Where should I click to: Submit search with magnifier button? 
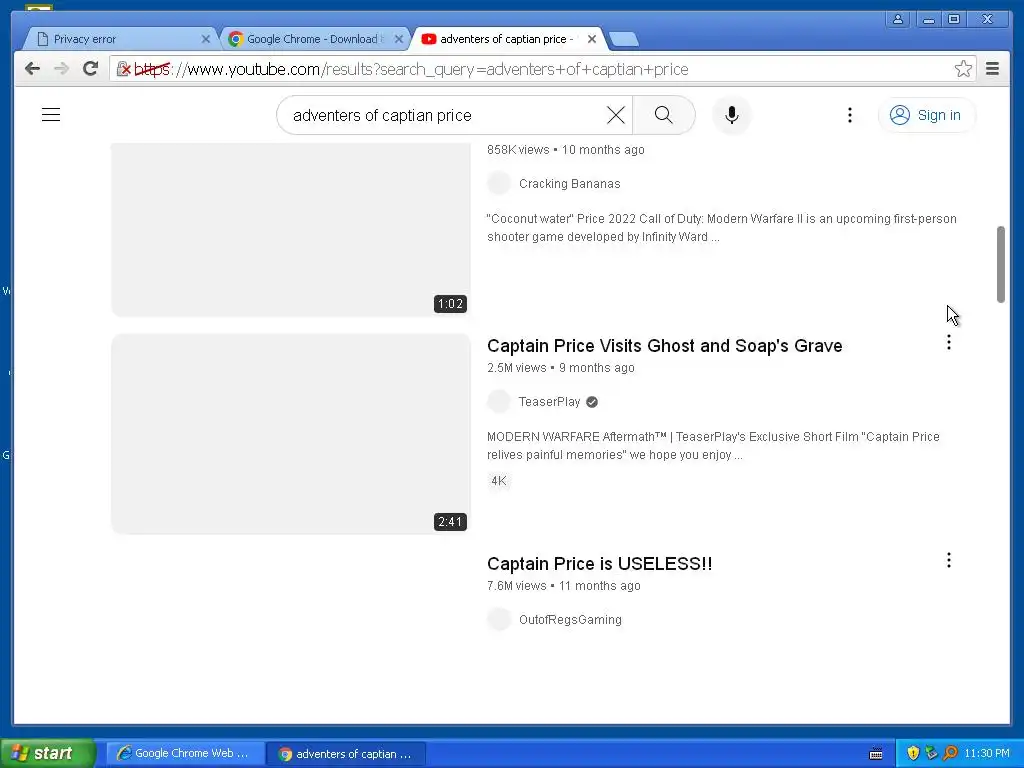coord(664,115)
